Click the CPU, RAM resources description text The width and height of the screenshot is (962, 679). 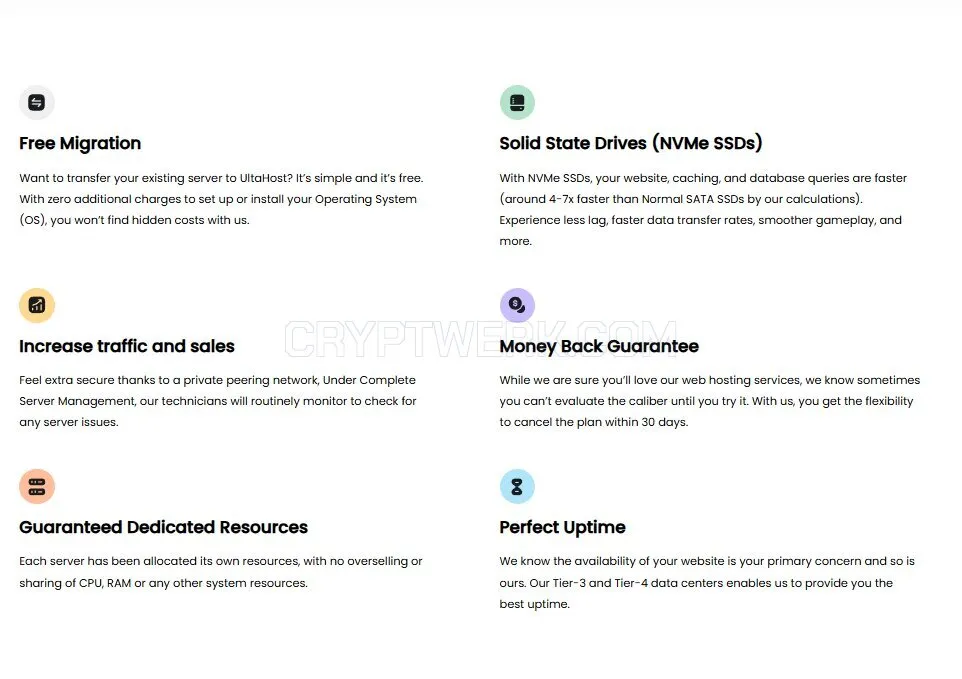pyautogui.click(x=221, y=572)
